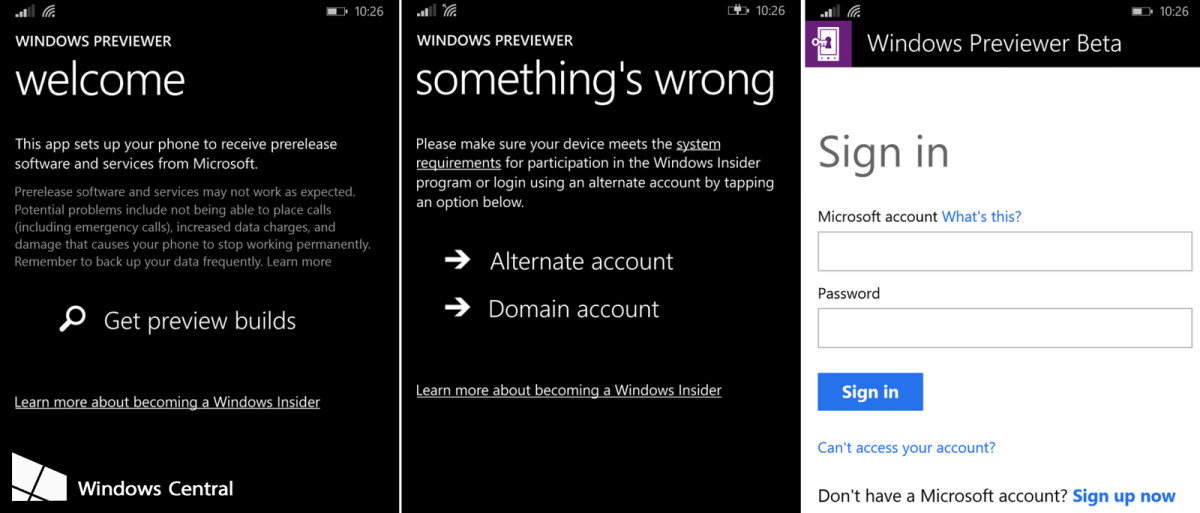This screenshot has width=1200, height=513.
Task: Tap the Sign up now link
Action: click(x=1124, y=496)
